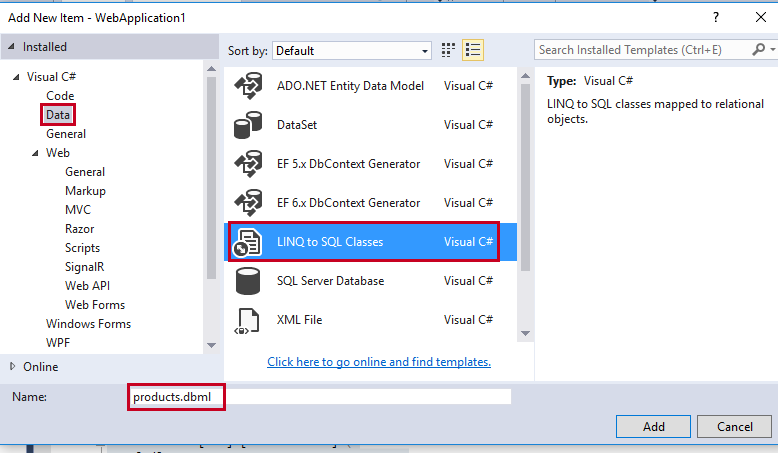
Task: Click the EF 6.x DbContext Generator icon
Action: point(248,202)
